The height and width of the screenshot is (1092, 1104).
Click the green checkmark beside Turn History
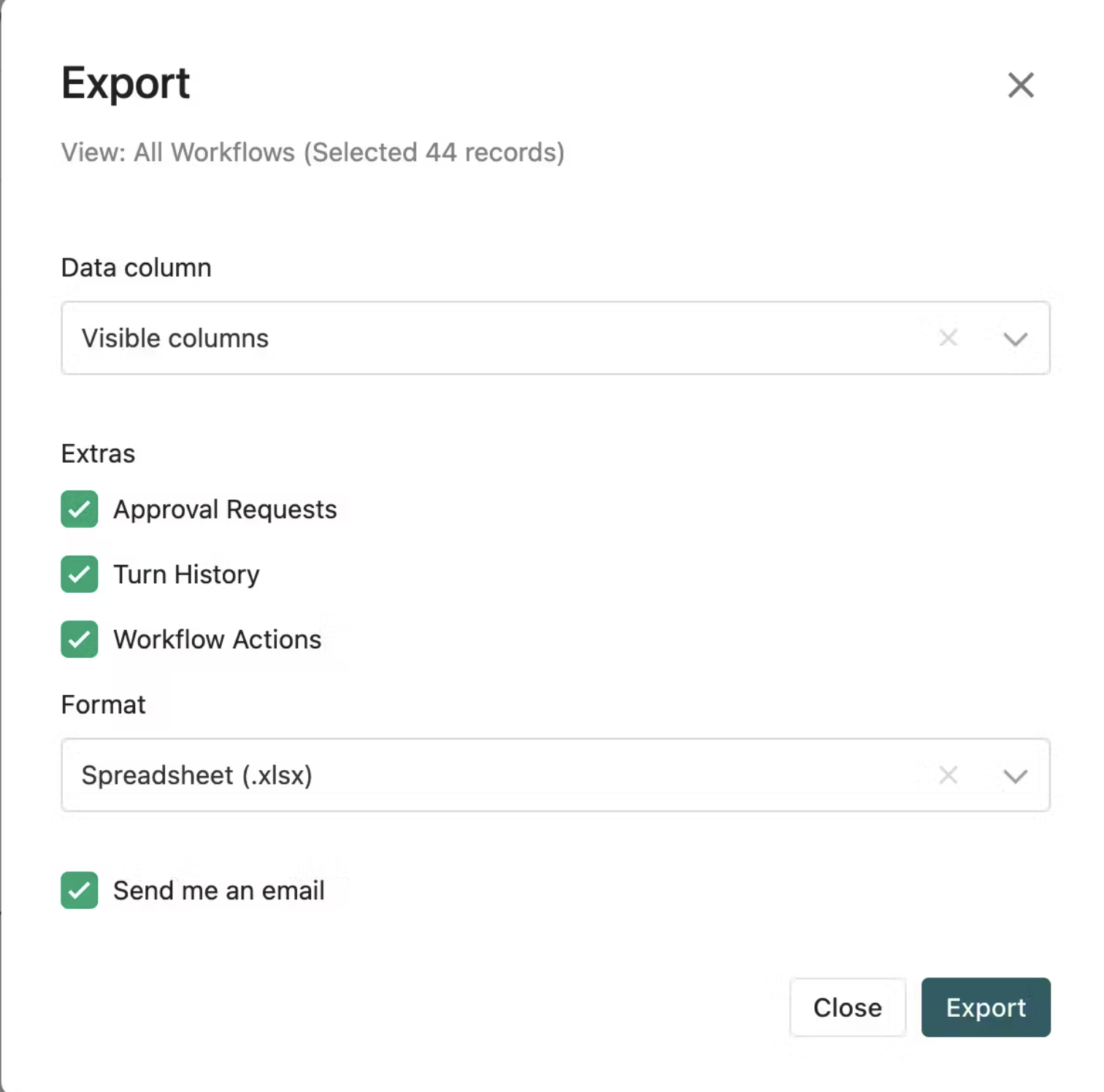point(79,574)
